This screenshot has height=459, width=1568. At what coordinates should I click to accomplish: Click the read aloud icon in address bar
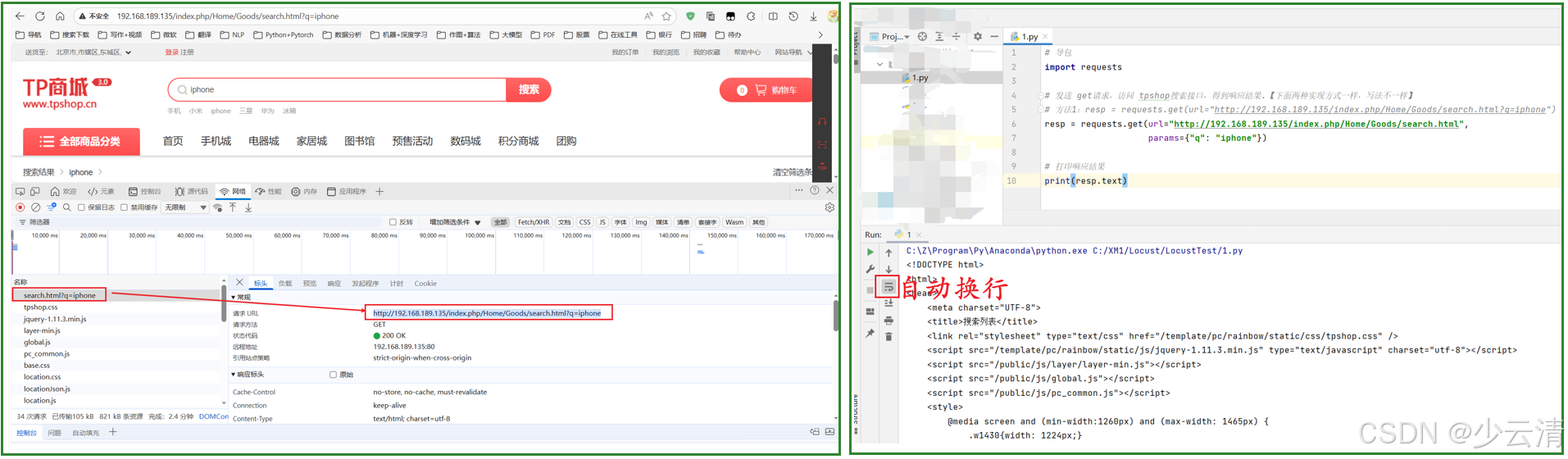648,16
